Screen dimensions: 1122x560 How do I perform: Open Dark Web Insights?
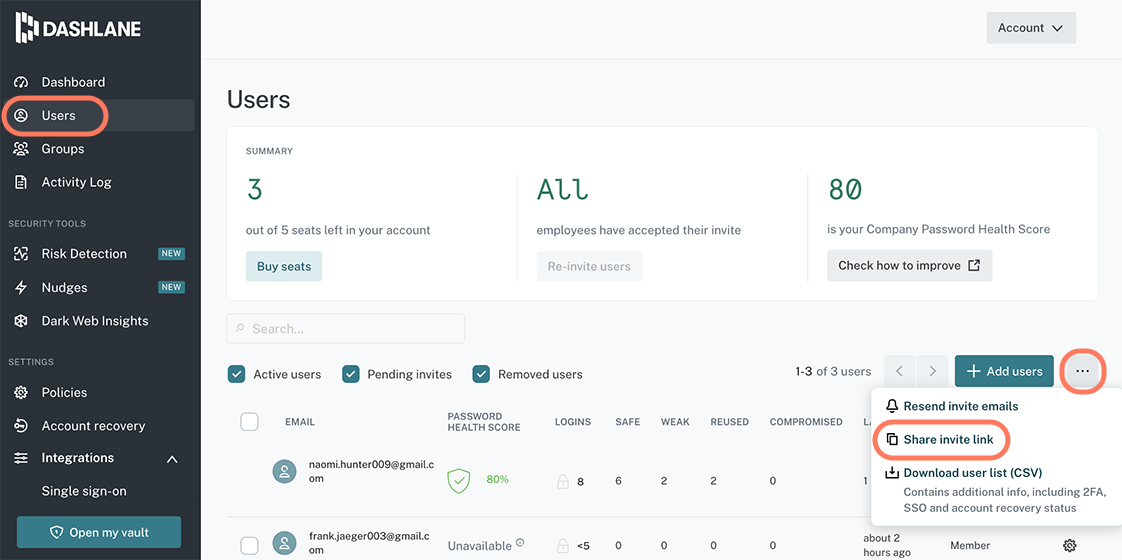tap(94, 321)
